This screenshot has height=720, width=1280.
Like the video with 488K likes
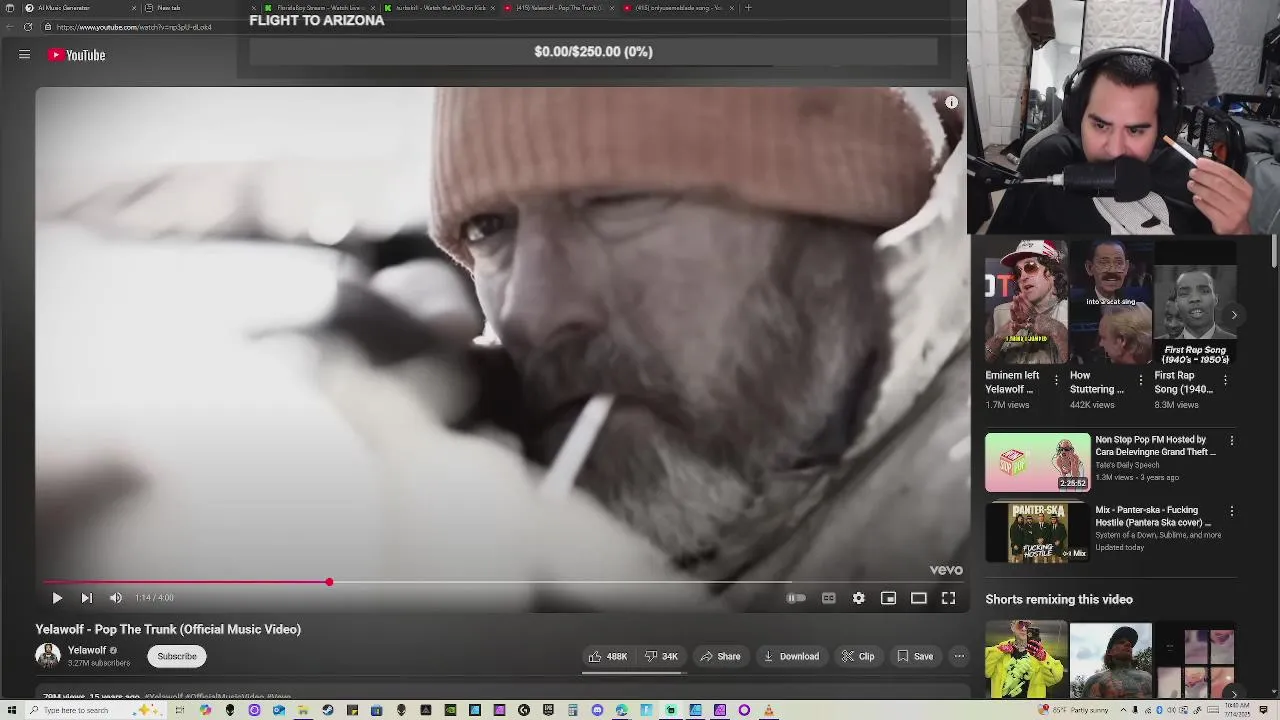coord(608,656)
